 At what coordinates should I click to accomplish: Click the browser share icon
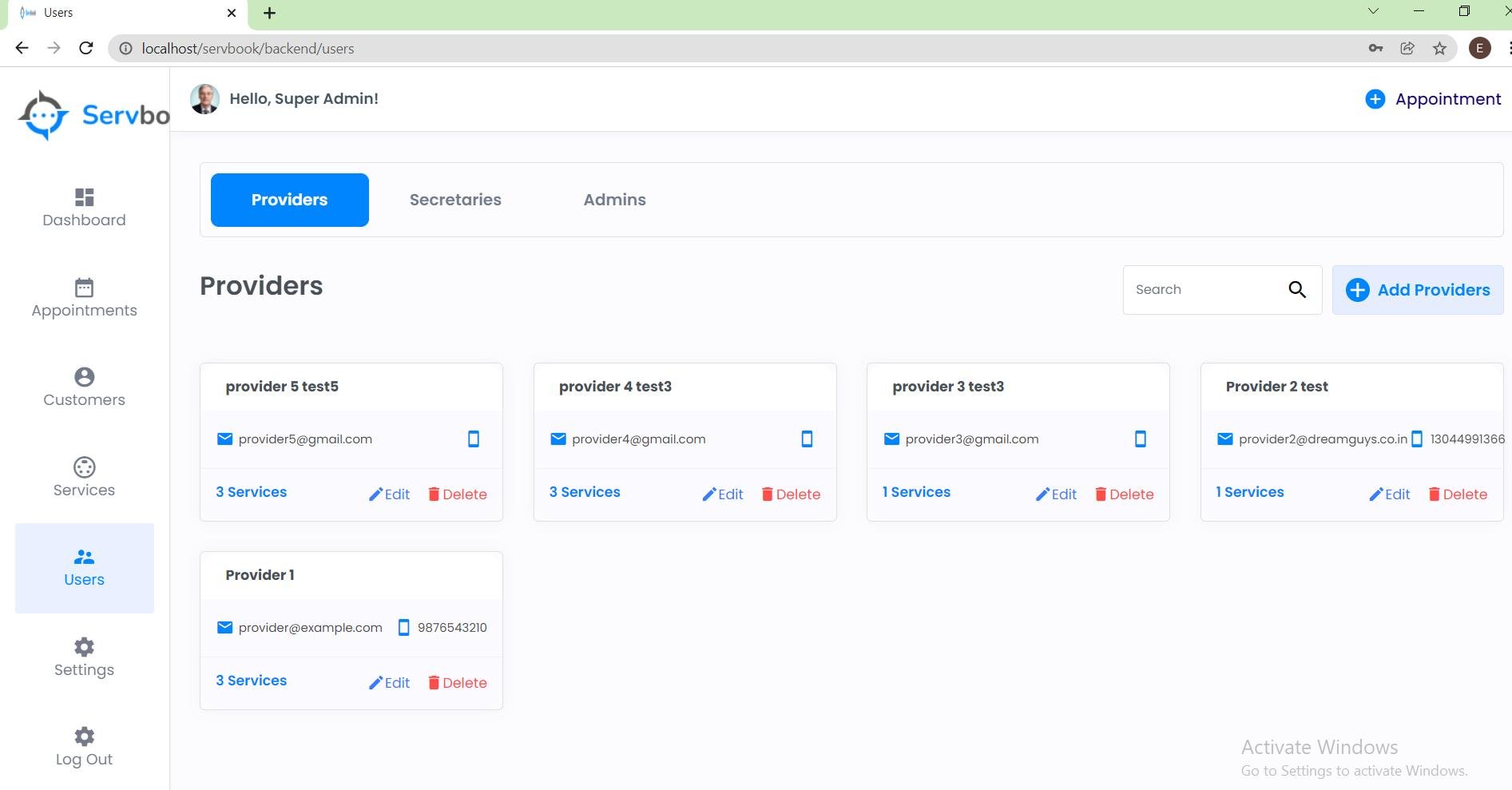[x=1407, y=48]
